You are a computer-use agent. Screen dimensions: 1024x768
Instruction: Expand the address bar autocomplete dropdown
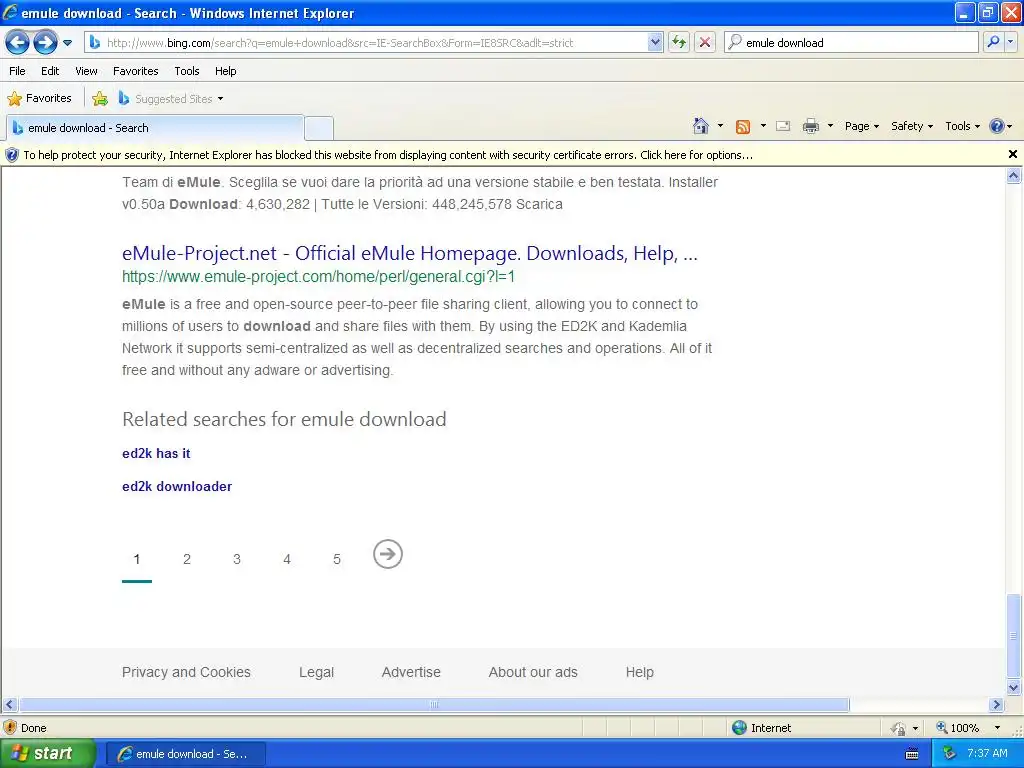(655, 42)
